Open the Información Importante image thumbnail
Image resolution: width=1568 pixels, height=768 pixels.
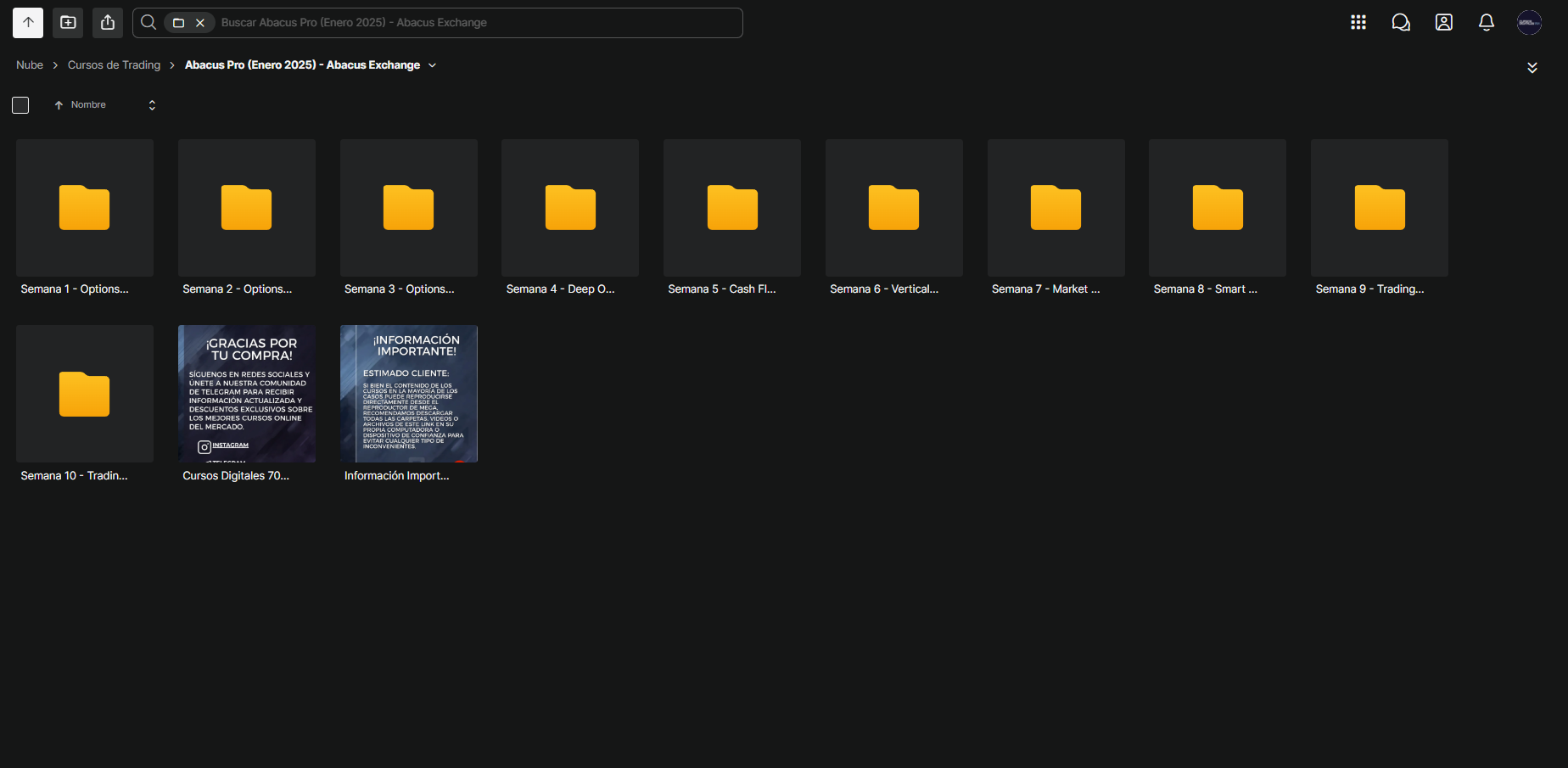click(408, 394)
